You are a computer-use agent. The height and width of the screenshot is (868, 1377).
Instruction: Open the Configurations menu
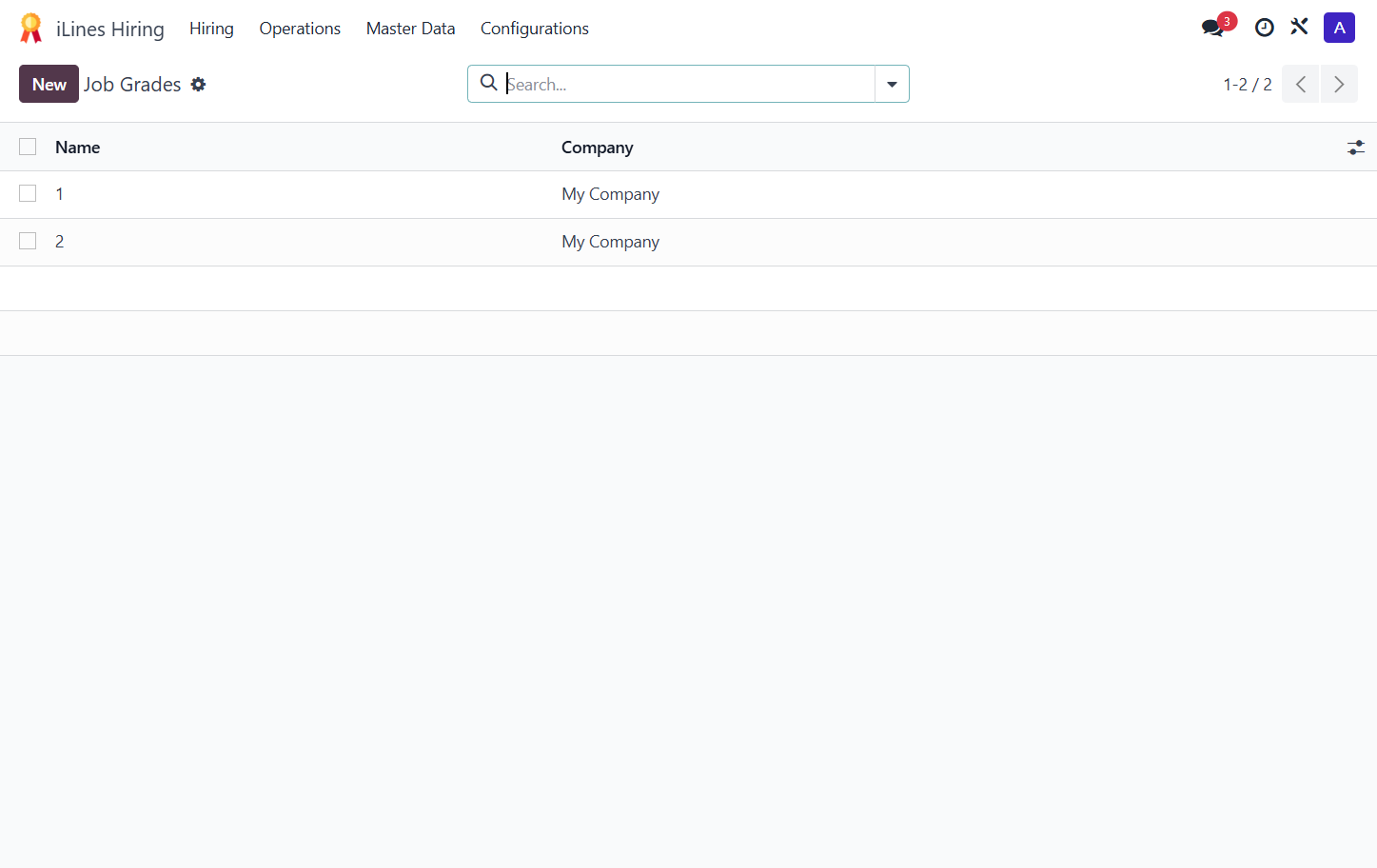[x=535, y=29]
